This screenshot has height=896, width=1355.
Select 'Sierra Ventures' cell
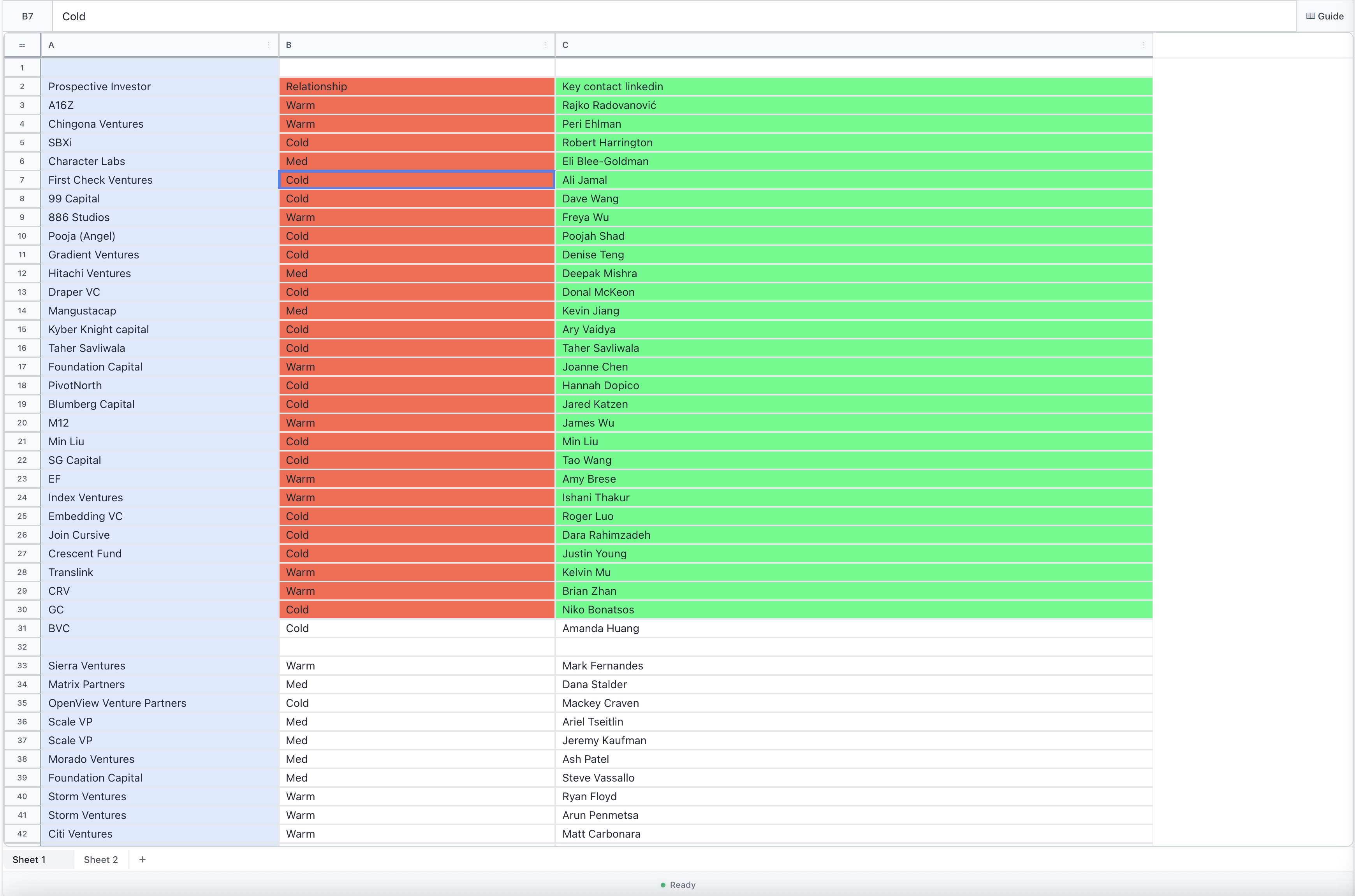tap(160, 666)
